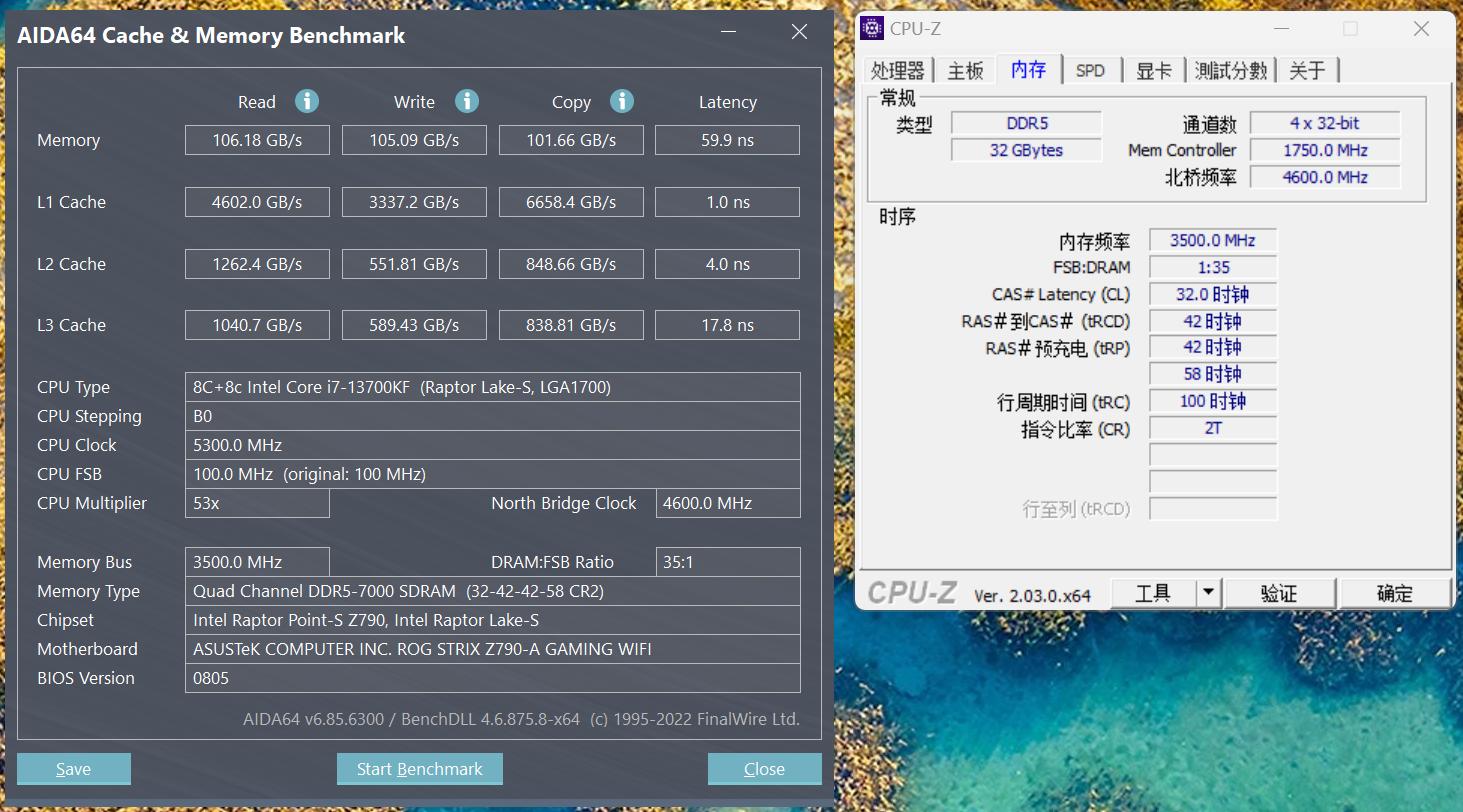Select the 主板 (Mainboard) tab
Viewport: 1463px width, 812px height.
click(x=965, y=69)
